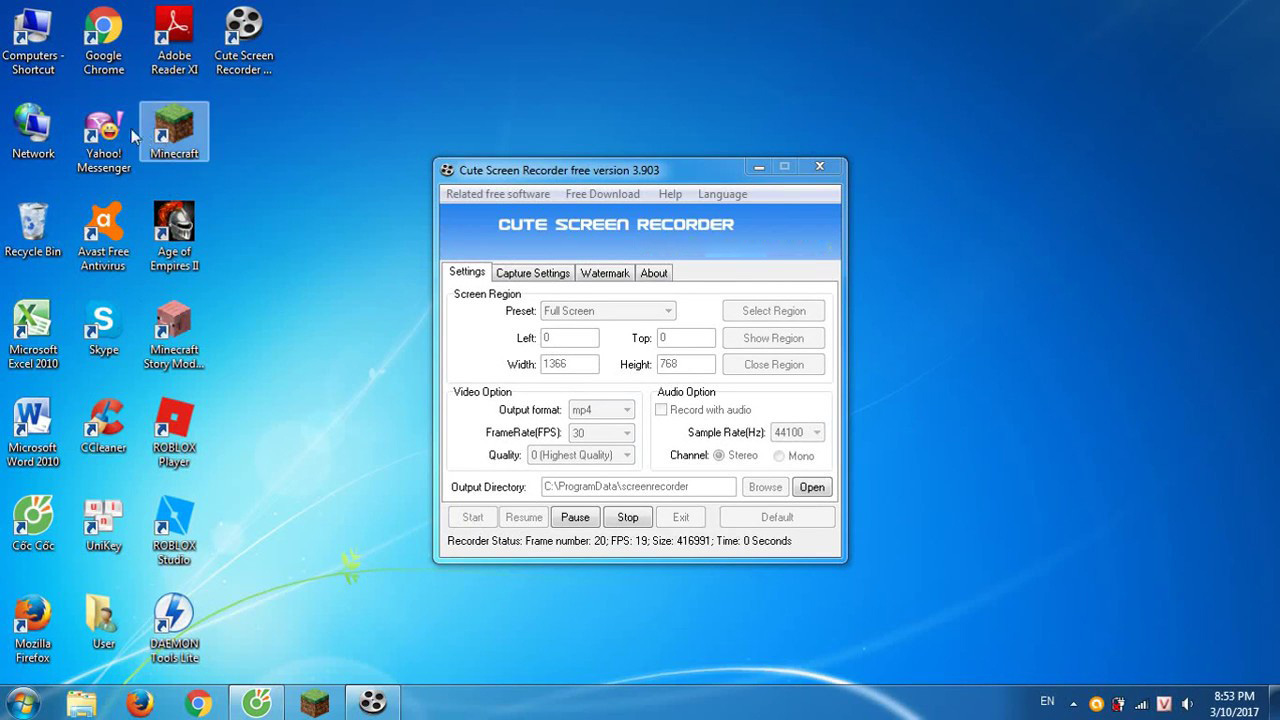Select the Minecraft desktop icon
The image size is (1280, 720).
174,131
